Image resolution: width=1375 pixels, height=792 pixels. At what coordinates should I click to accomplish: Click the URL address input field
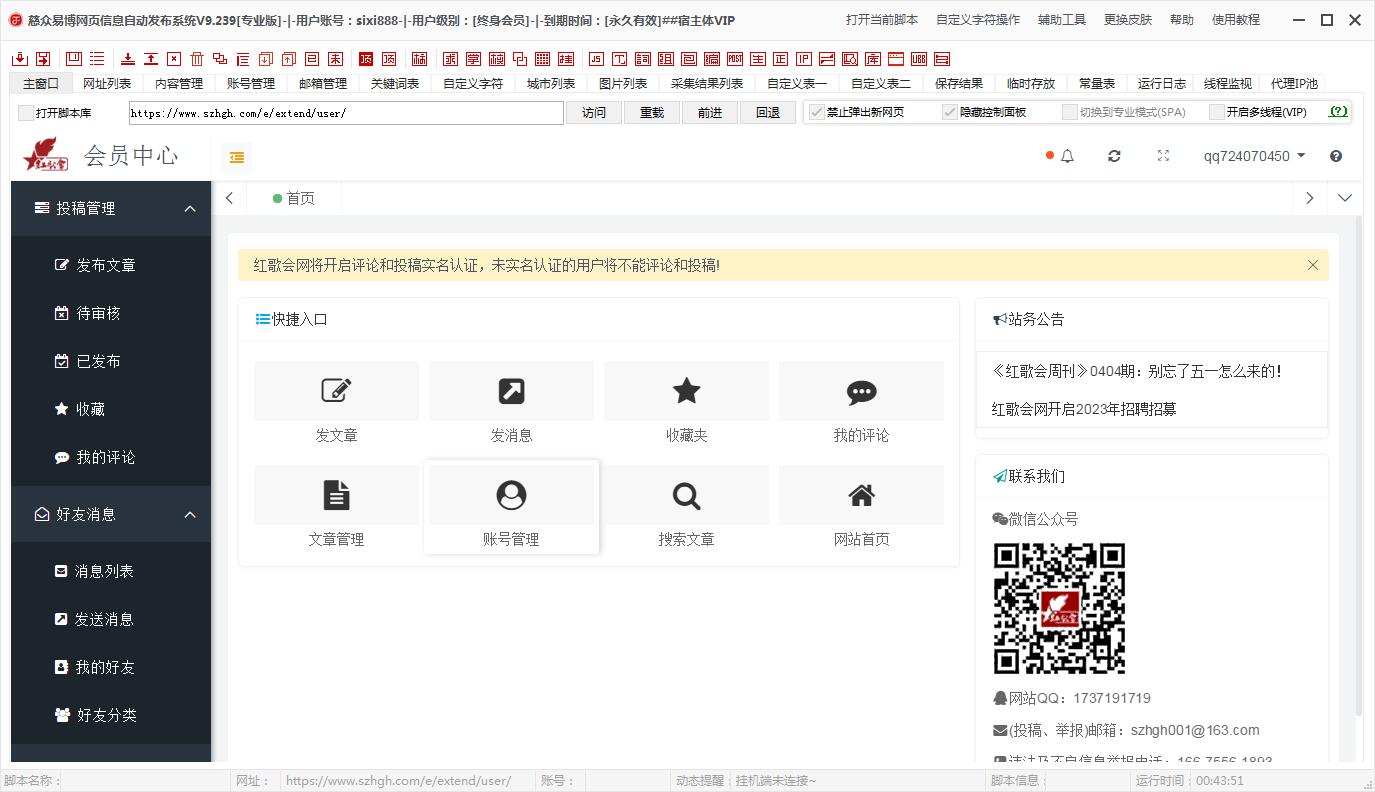[346, 113]
